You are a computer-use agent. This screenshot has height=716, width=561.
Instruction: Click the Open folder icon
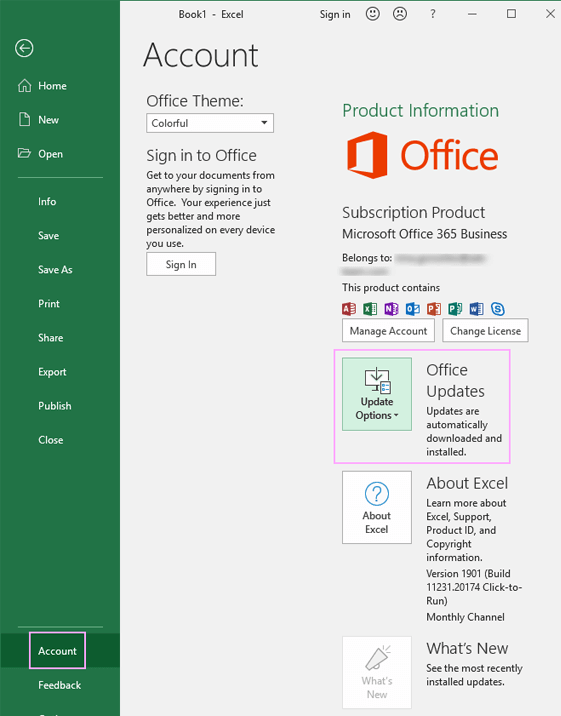point(24,153)
